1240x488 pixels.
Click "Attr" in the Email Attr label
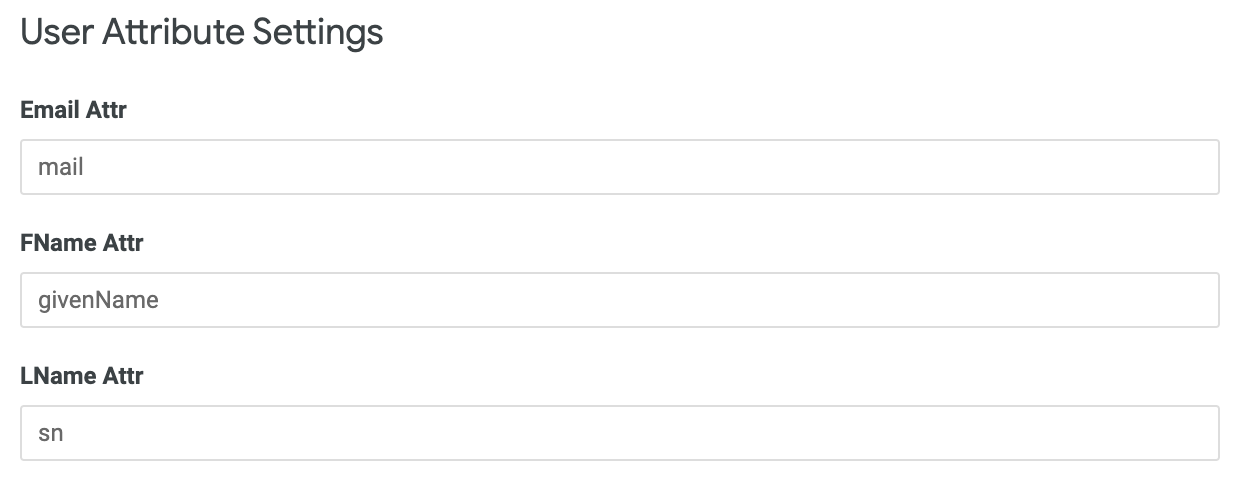(106, 110)
